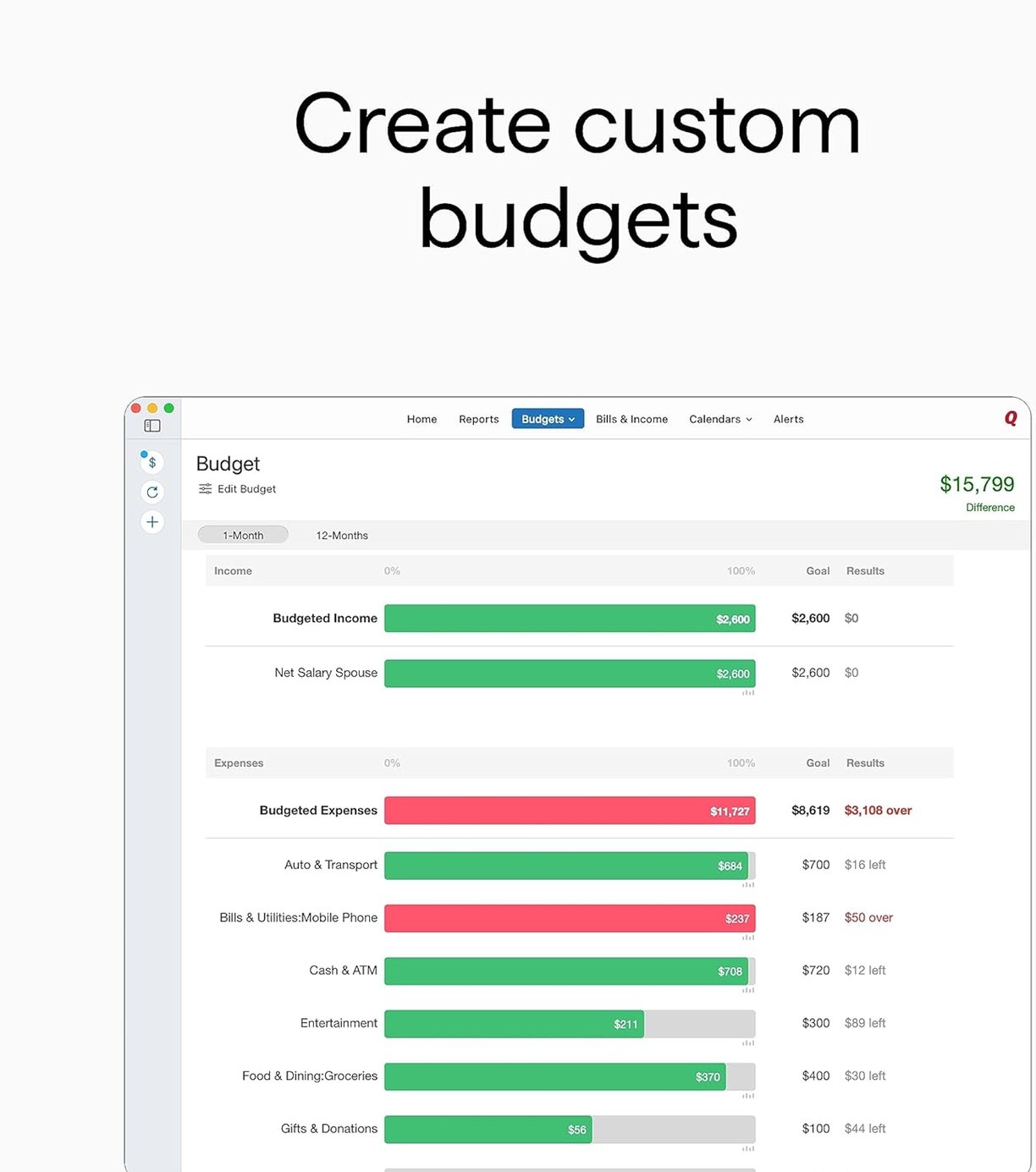Viewport: 1036px width, 1172px height.
Task: Expand the Budgets dropdown
Action: pos(548,419)
